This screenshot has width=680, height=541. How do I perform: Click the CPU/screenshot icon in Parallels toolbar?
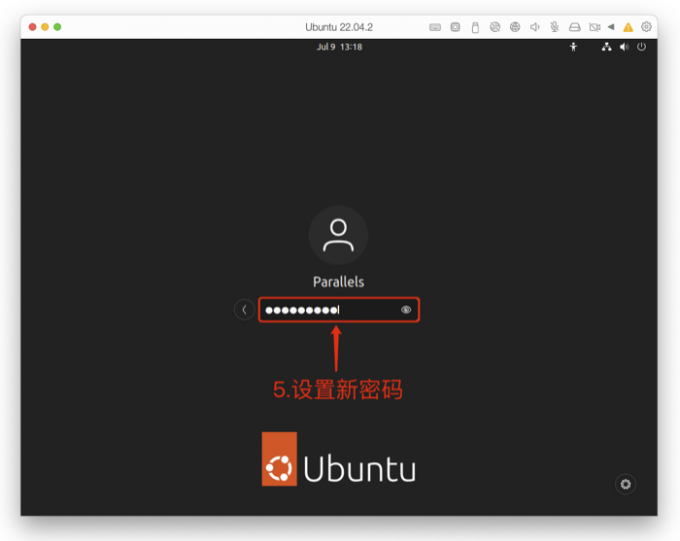point(455,27)
